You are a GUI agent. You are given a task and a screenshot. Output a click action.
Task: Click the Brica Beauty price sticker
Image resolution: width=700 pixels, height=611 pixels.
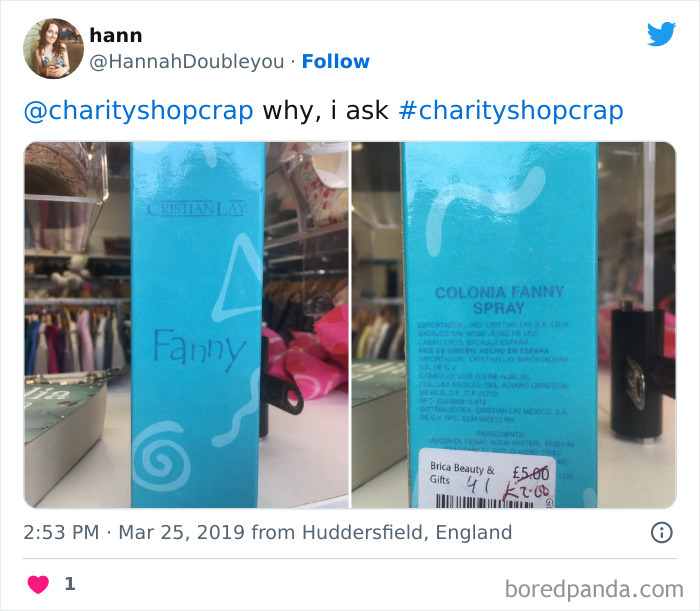[x=487, y=478]
